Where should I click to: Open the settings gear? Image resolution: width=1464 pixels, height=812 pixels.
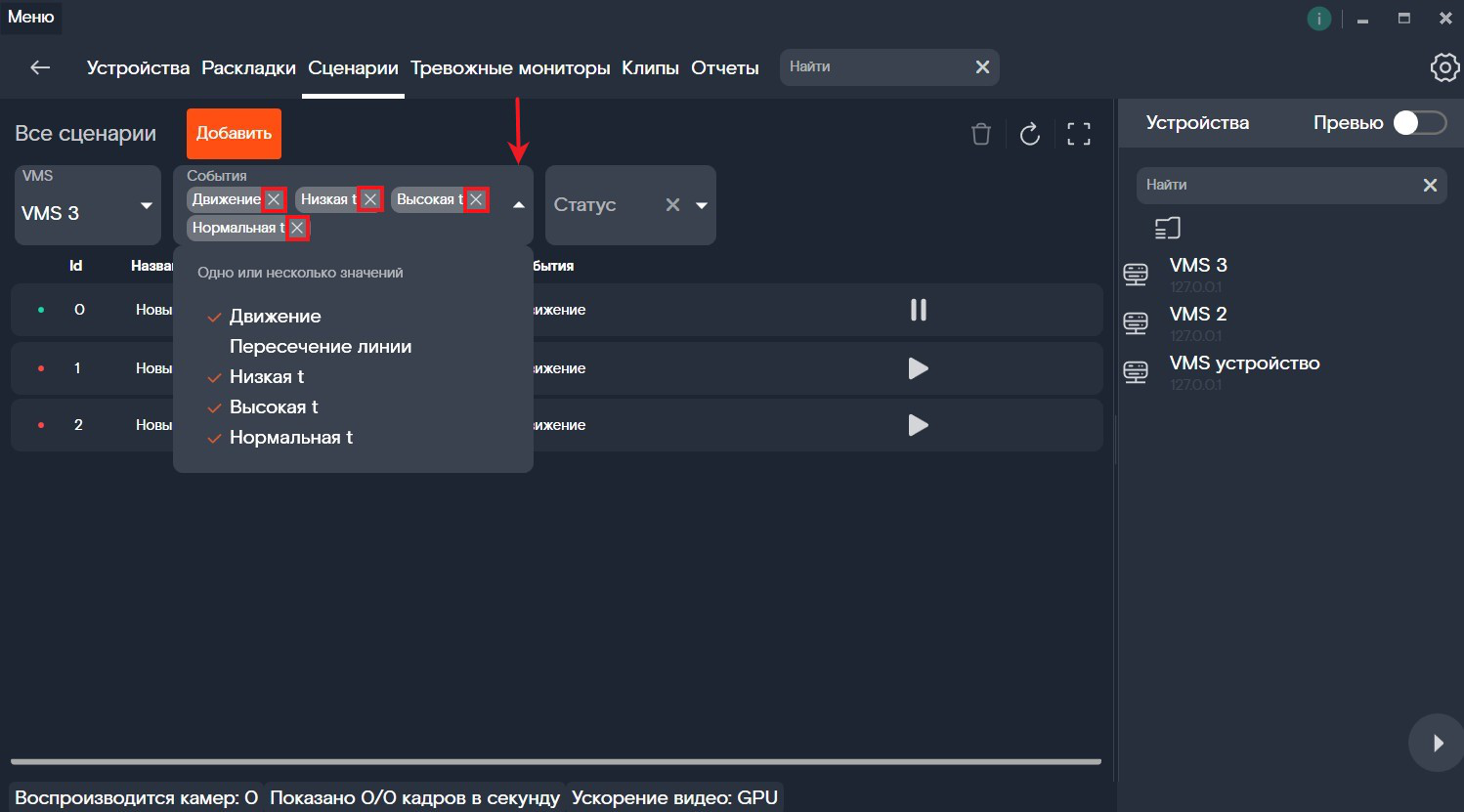1444,67
